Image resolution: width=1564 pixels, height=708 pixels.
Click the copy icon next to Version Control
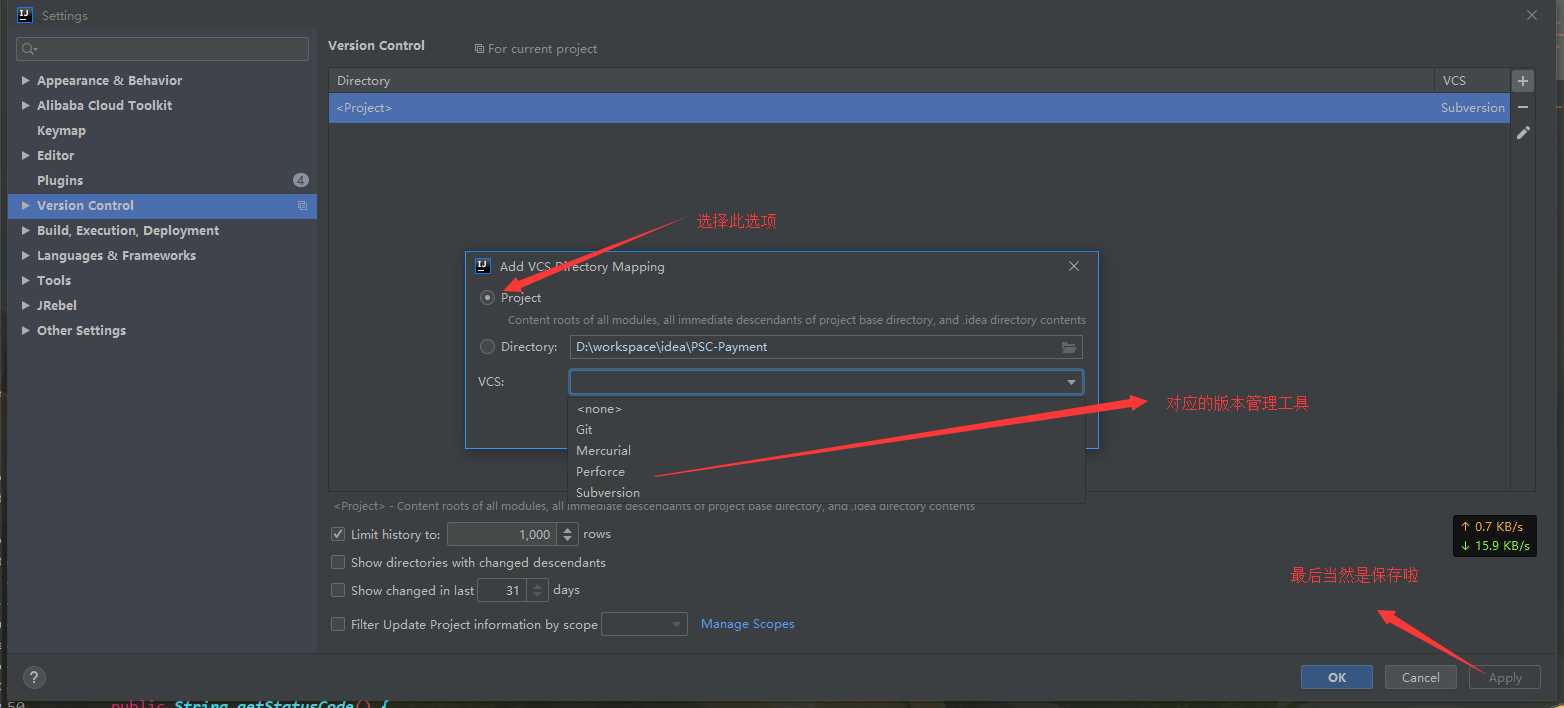(302, 206)
